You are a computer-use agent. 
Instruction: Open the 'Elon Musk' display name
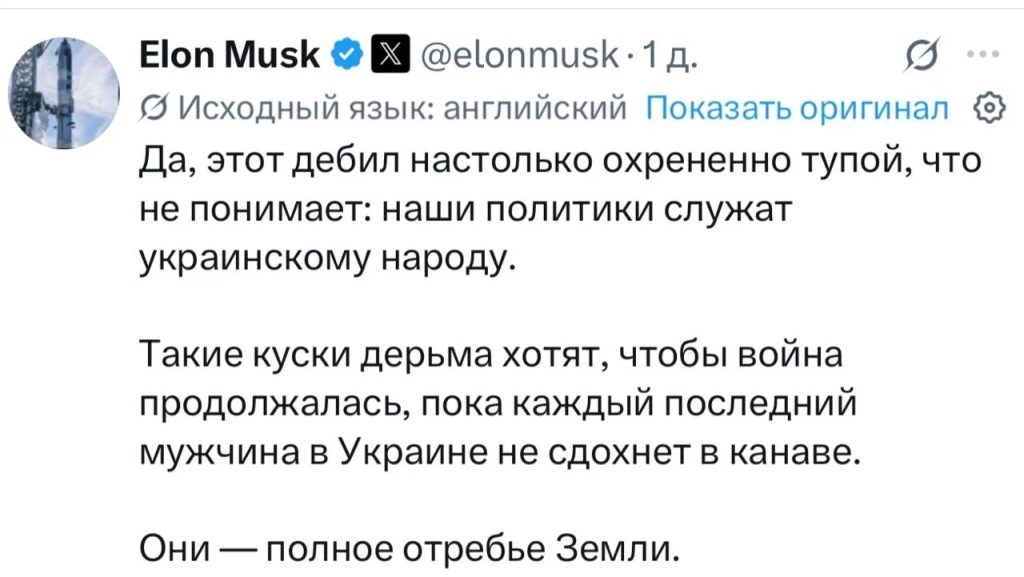229,55
